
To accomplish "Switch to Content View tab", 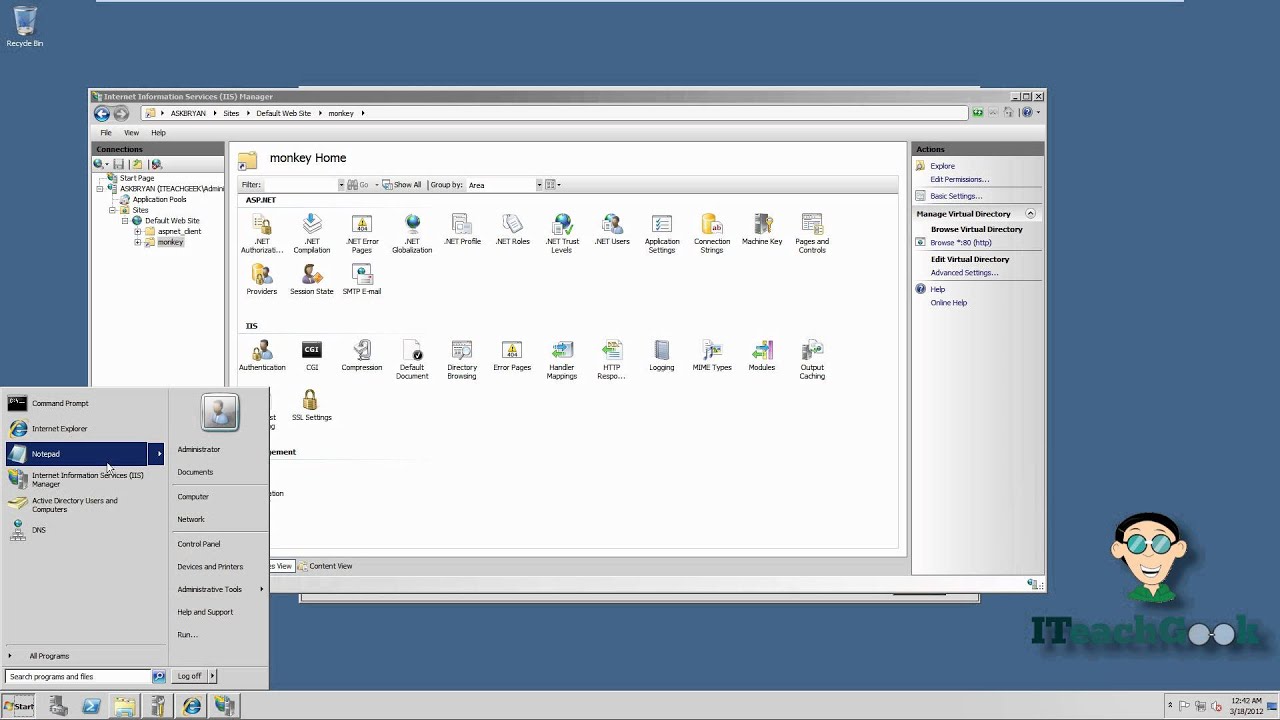I will (325, 566).
